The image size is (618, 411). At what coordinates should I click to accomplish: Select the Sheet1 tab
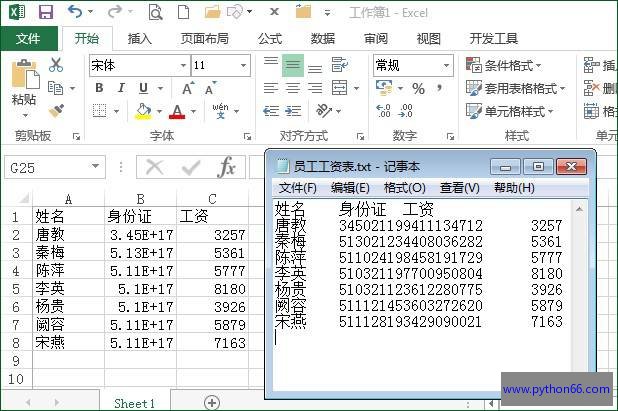[135, 403]
